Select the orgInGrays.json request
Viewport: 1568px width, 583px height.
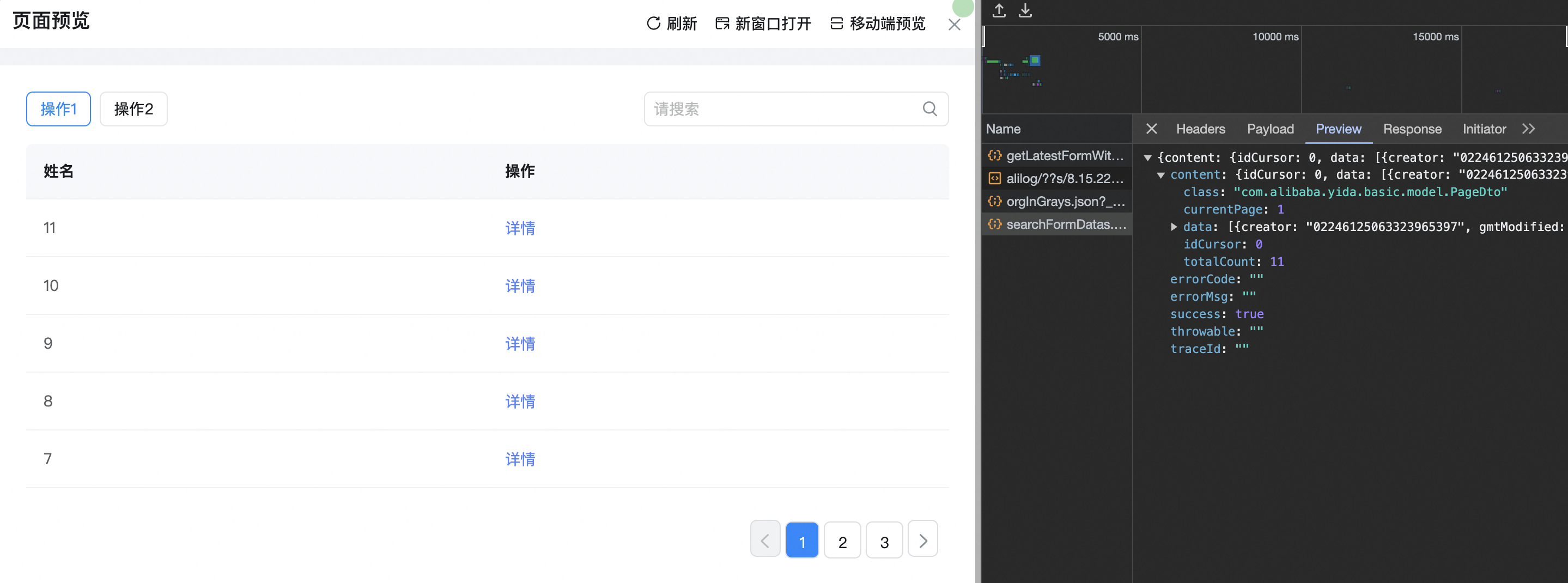pyautogui.click(x=1057, y=202)
